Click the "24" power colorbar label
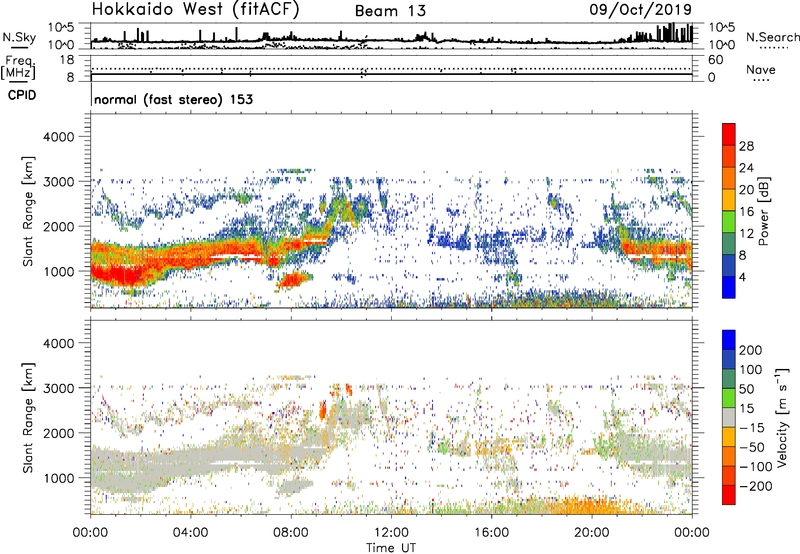This screenshot has height=554, width=800. pos(746,168)
